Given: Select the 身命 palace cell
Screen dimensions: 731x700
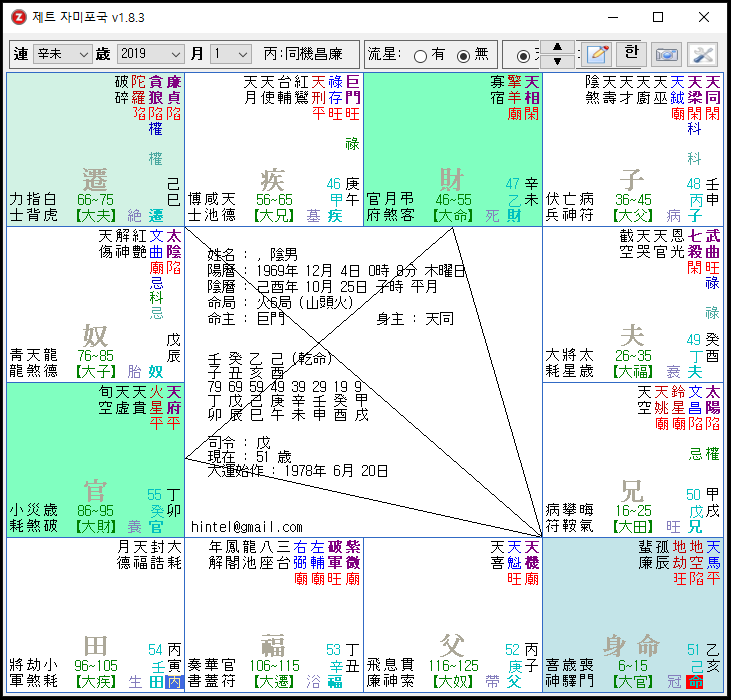Looking at the screenshot, I should tap(633, 615).
